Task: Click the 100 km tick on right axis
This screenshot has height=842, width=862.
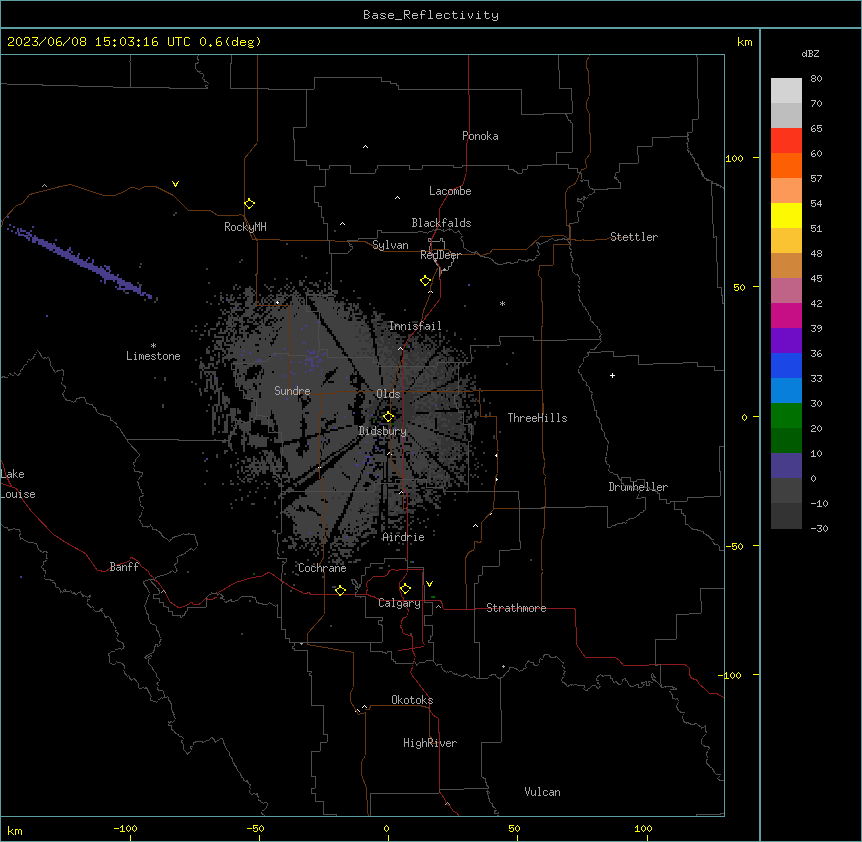Action: tap(734, 158)
